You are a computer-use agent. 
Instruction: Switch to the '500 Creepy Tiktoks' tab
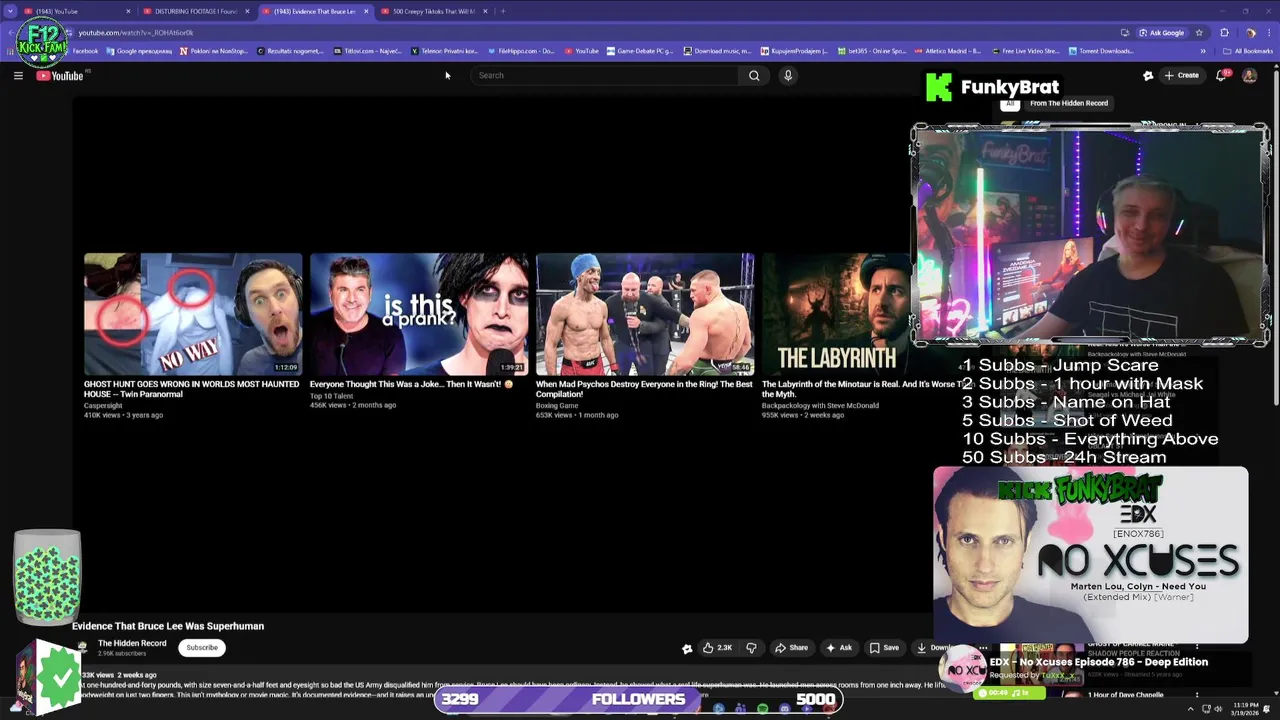pyautogui.click(x=433, y=11)
